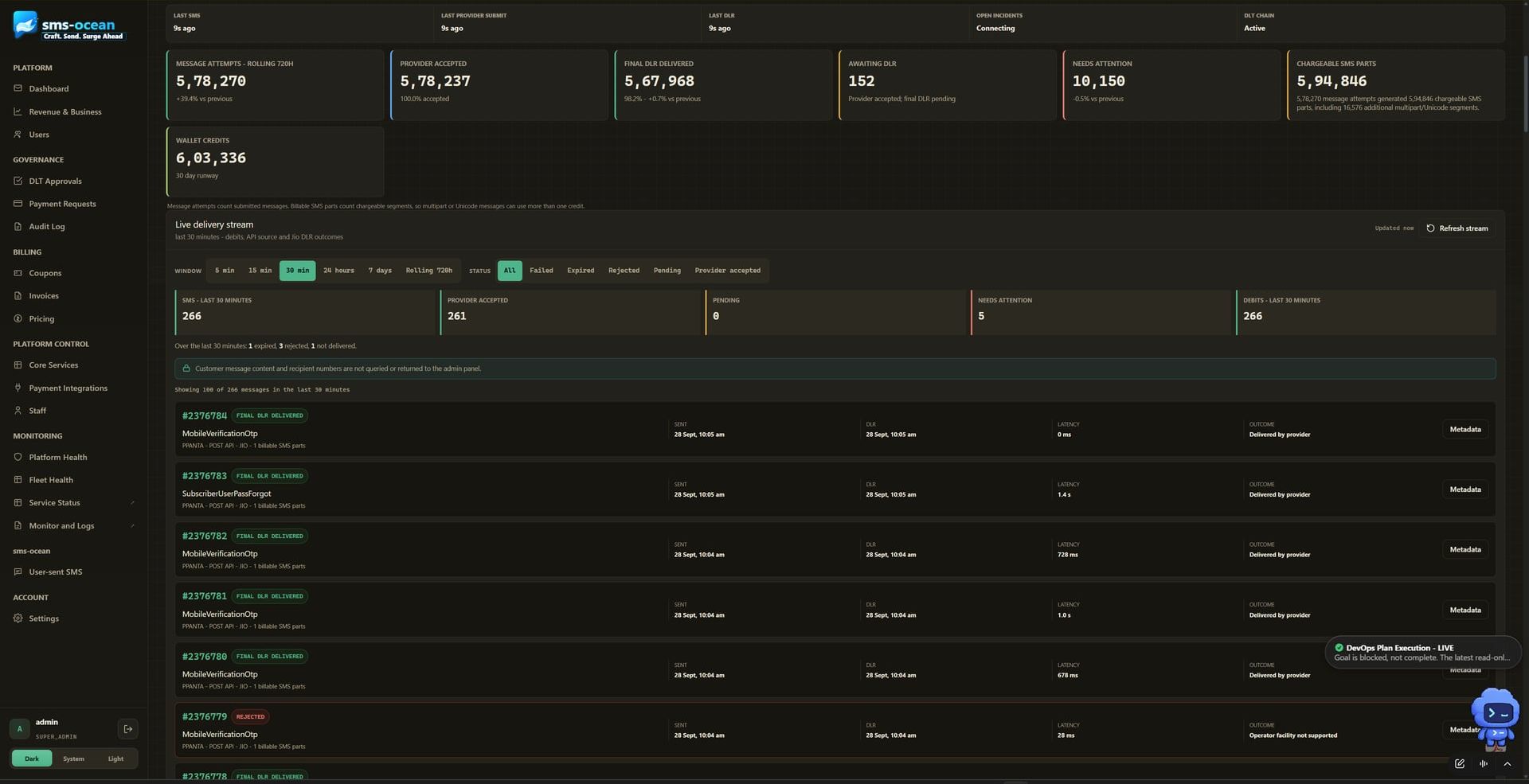Click the Audit Log document icon
This screenshot has width=1529, height=784.
(x=18, y=226)
